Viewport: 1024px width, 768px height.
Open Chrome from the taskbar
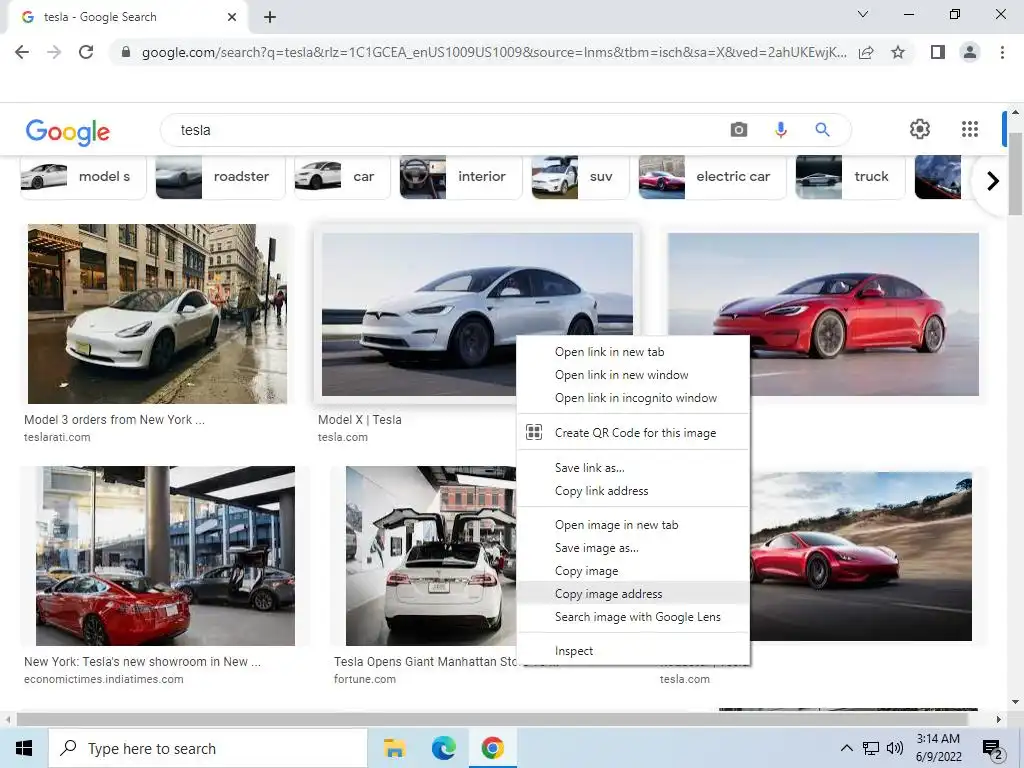(493, 748)
